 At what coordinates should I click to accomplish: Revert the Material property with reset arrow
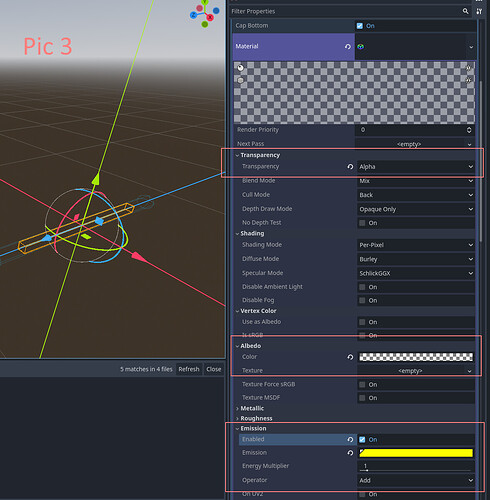tap(348, 47)
